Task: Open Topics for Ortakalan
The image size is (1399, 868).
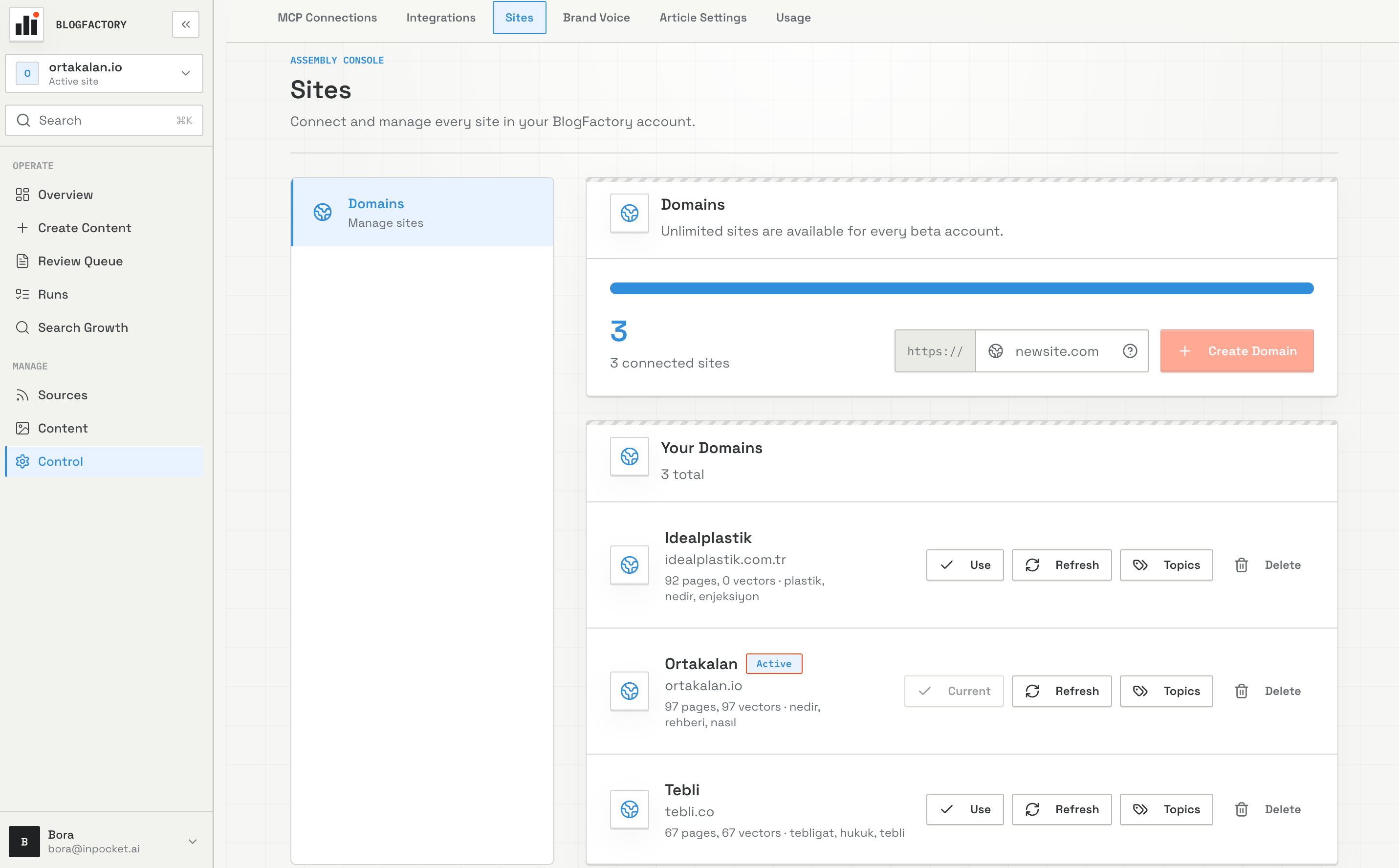Action: point(1166,691)
